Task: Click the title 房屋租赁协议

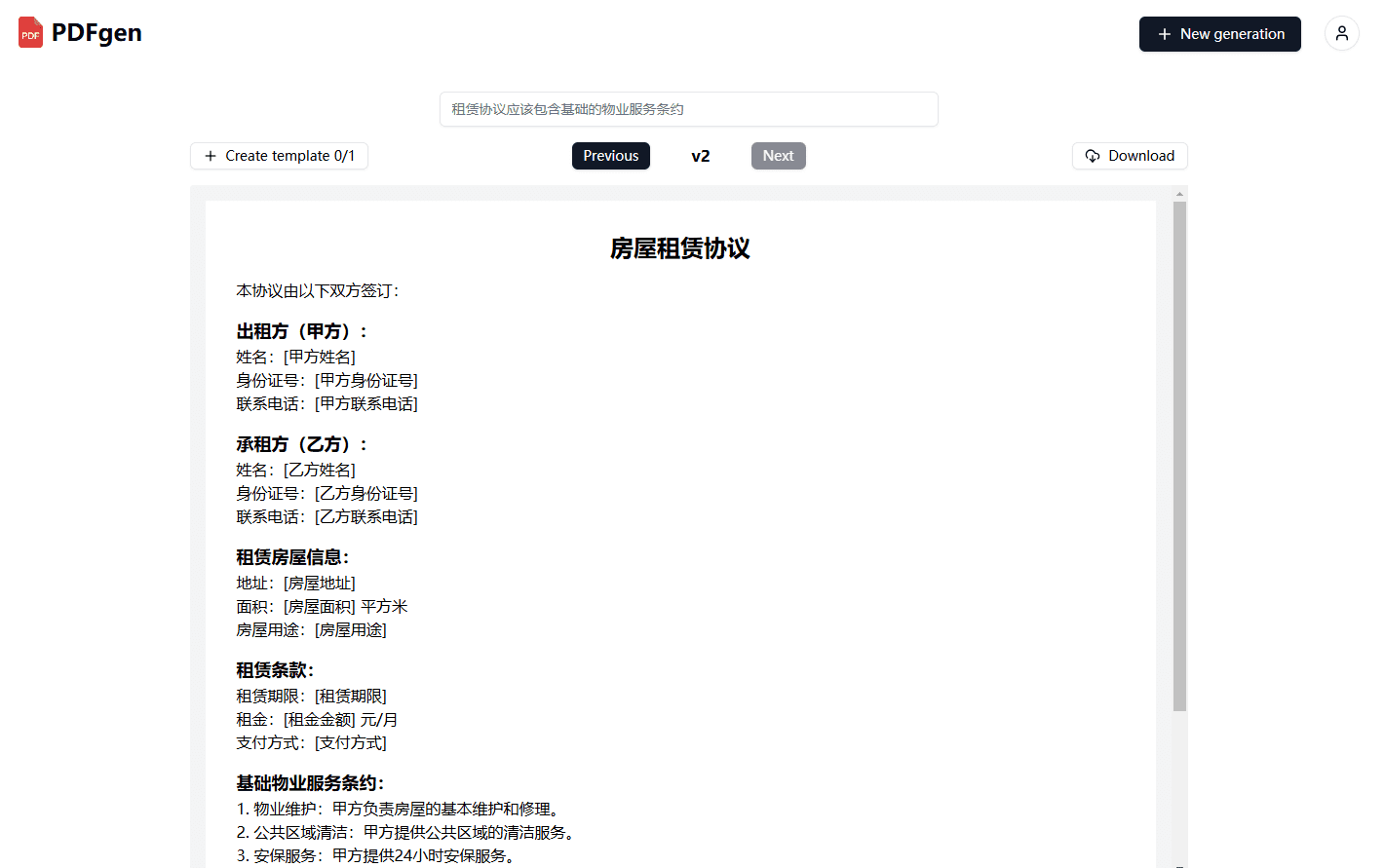Action: point(680,248)
